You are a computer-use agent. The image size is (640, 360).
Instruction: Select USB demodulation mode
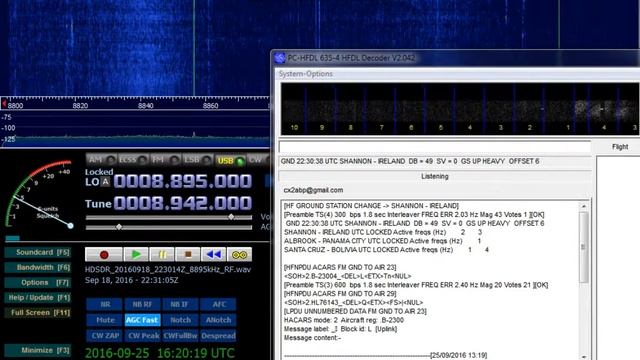click(x=230, y=160)
